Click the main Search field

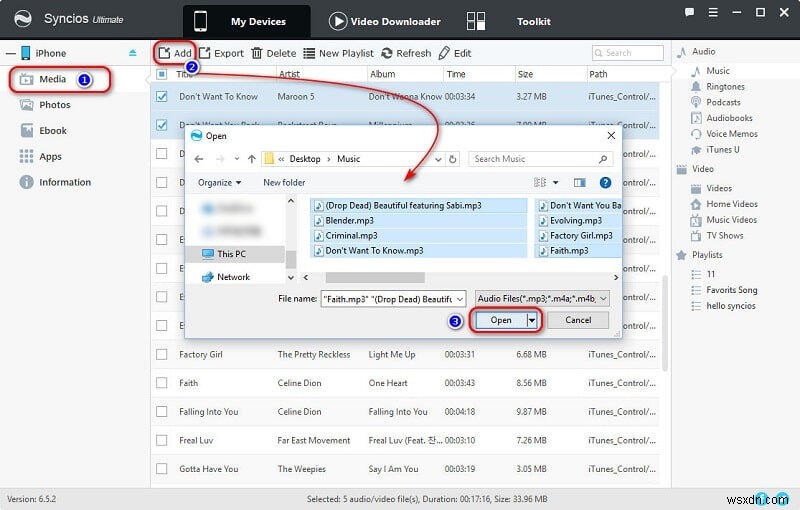[x=628, y=53]
